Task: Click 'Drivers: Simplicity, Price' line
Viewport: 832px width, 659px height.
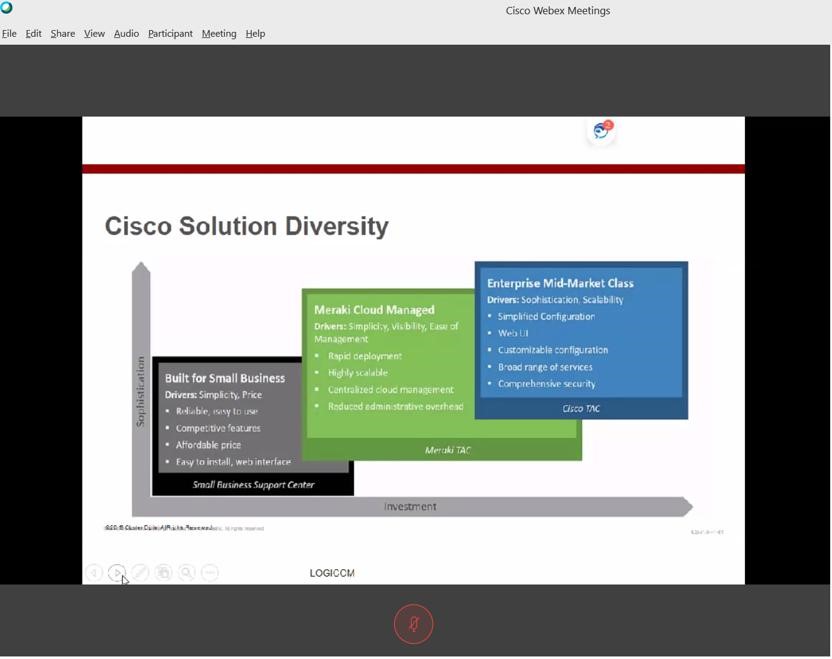Action: pos(213,395)
